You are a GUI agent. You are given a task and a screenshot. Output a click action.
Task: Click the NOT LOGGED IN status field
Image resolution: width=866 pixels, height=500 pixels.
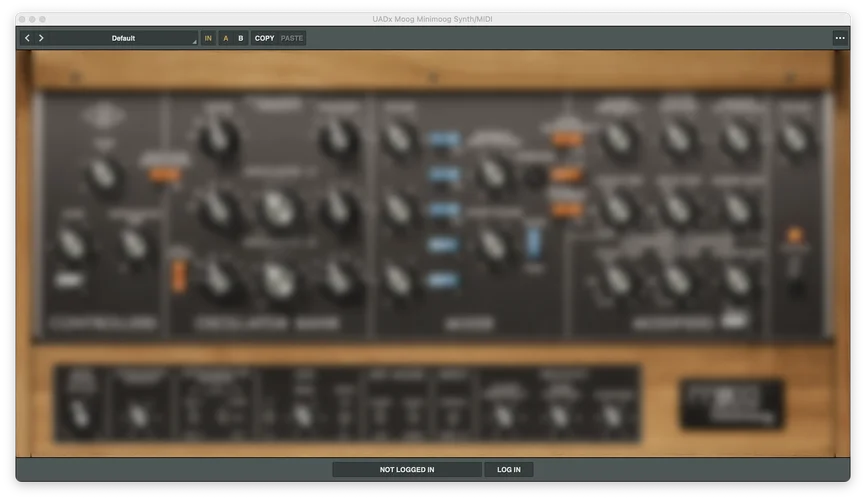click(x=407, y=470)
